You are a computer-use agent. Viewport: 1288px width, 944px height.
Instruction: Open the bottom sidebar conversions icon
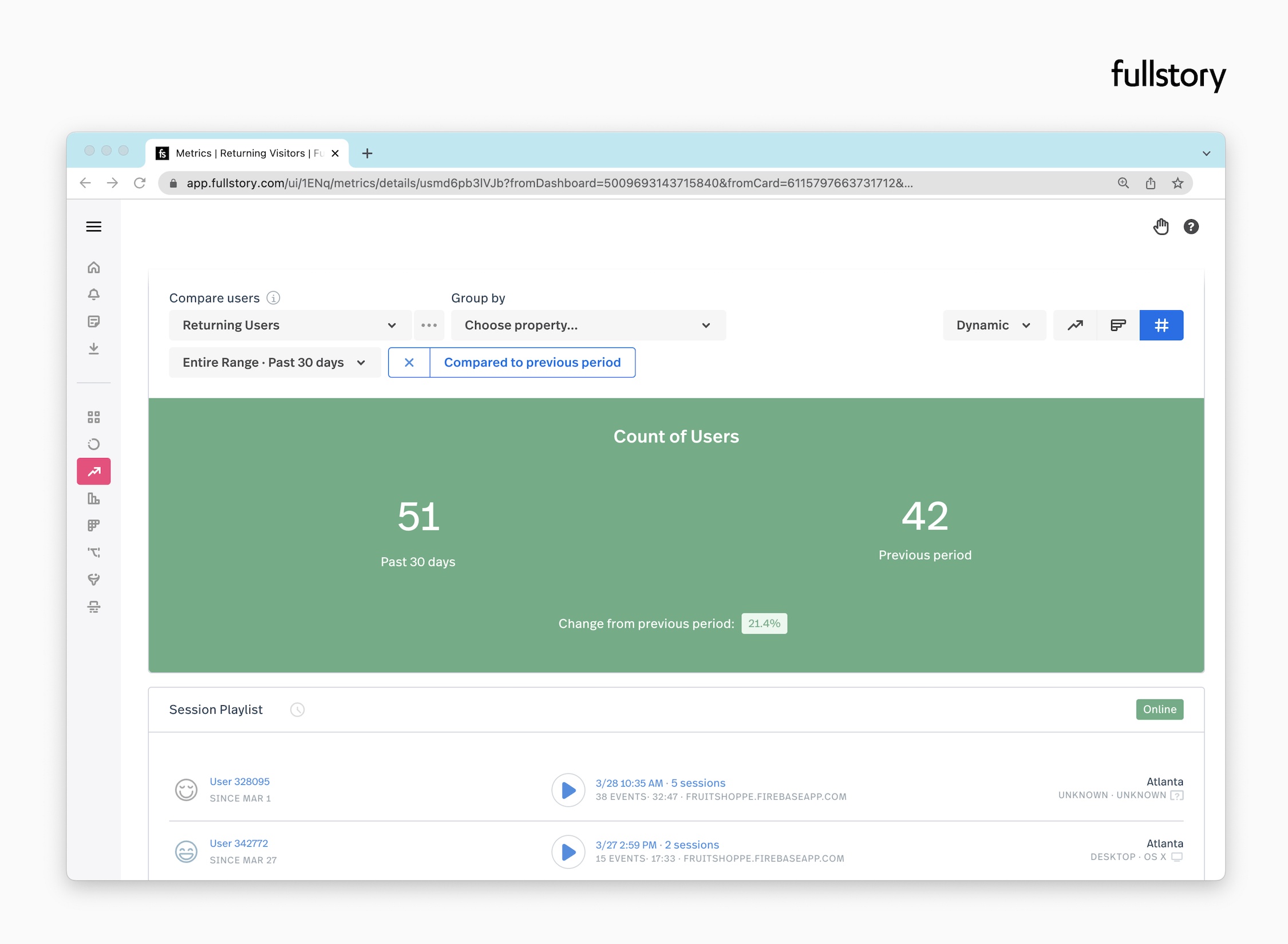click(x=94, y=607)
